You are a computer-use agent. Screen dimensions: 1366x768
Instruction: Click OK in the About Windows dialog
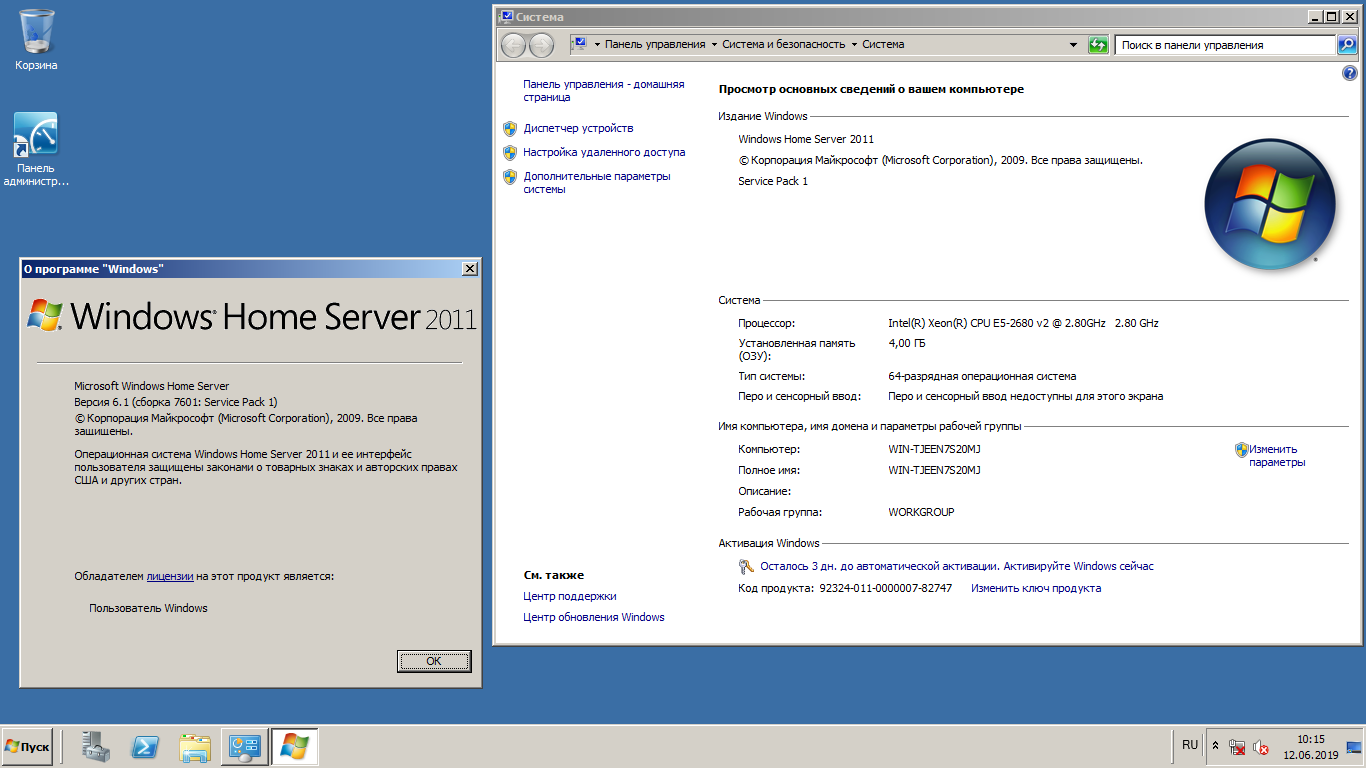pos(433,661)
